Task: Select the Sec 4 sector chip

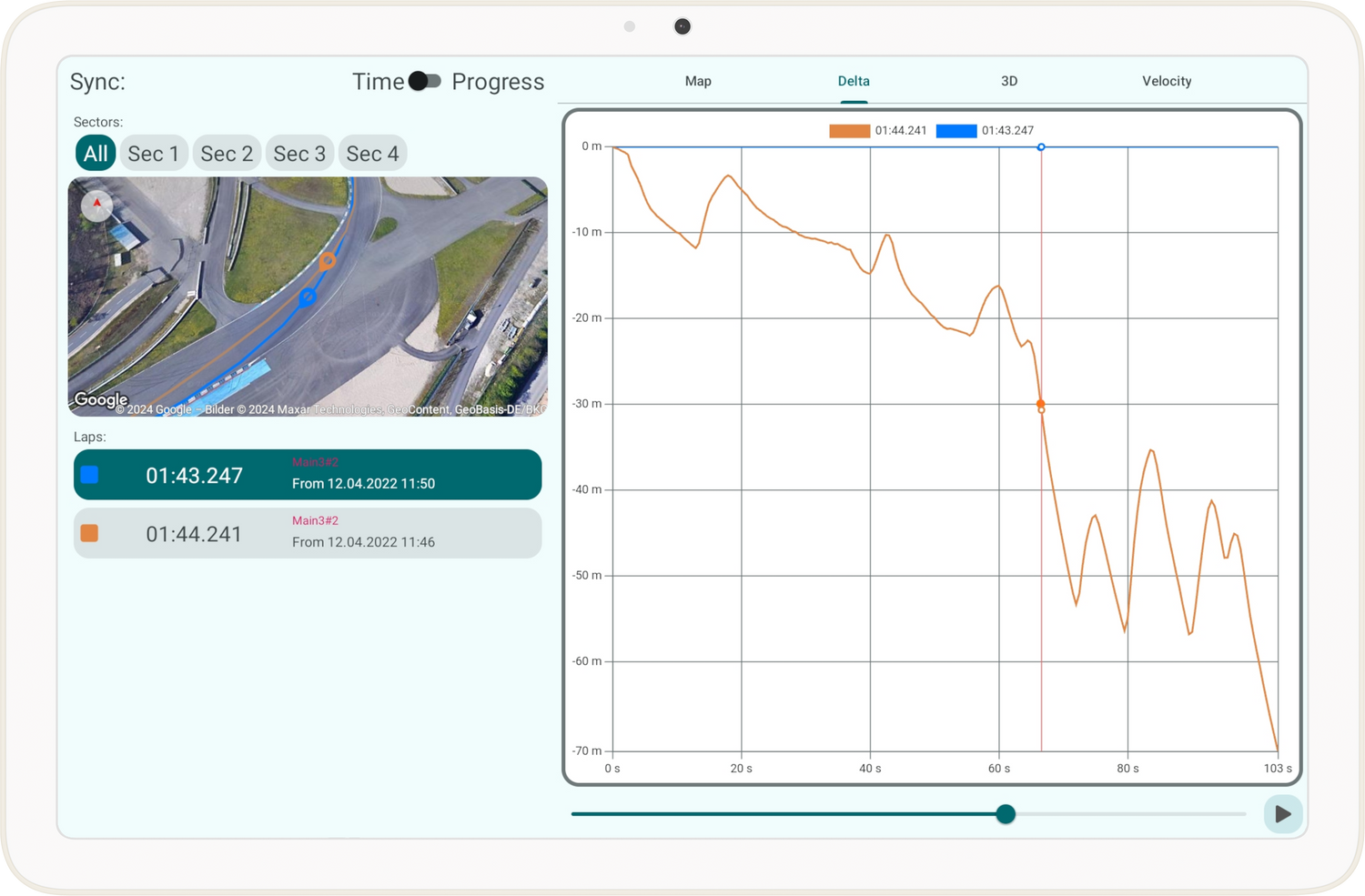Action: (x=372, y=154)
